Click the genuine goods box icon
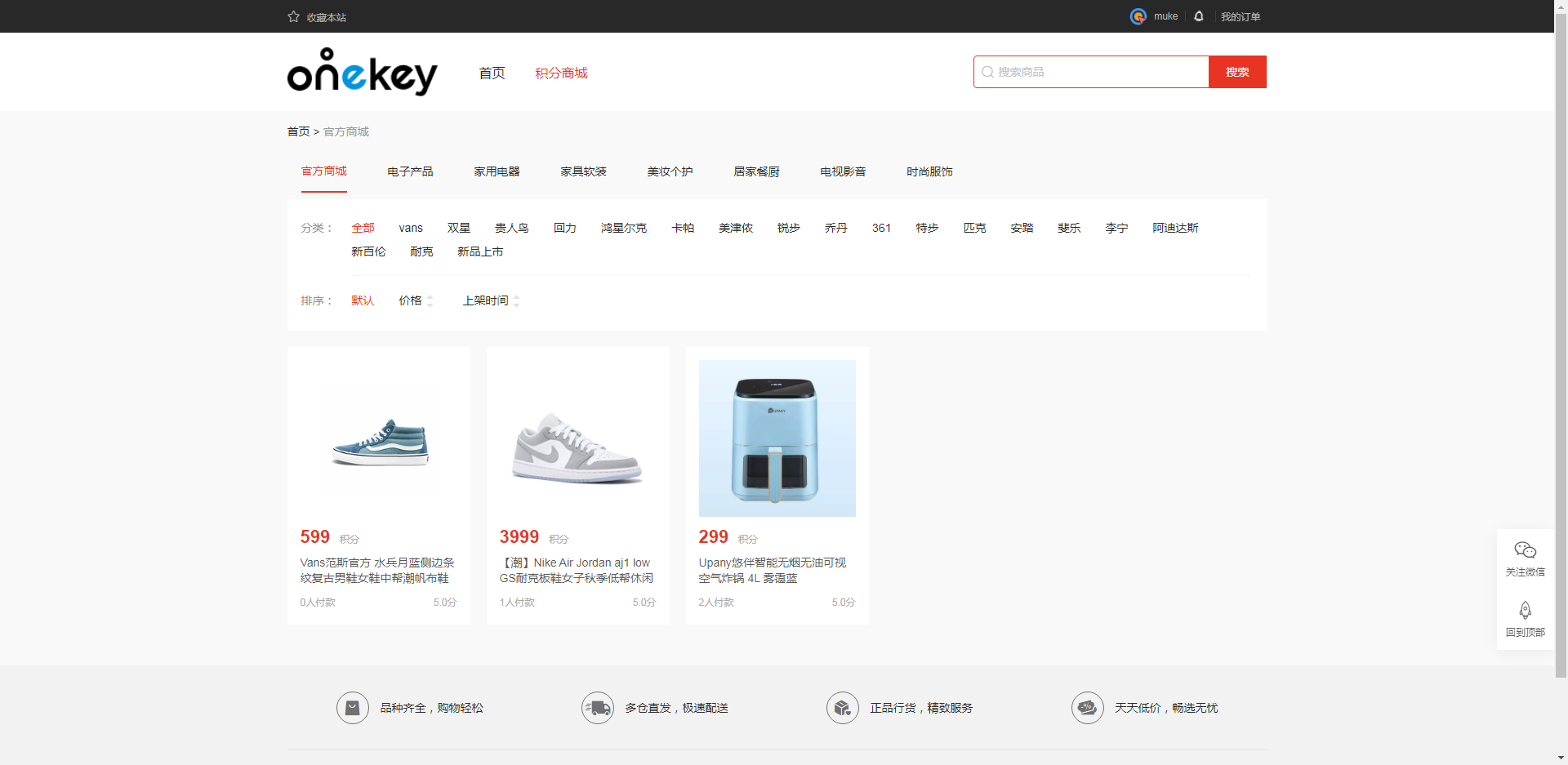1568x765 pixels. click(x=843, y=708)
